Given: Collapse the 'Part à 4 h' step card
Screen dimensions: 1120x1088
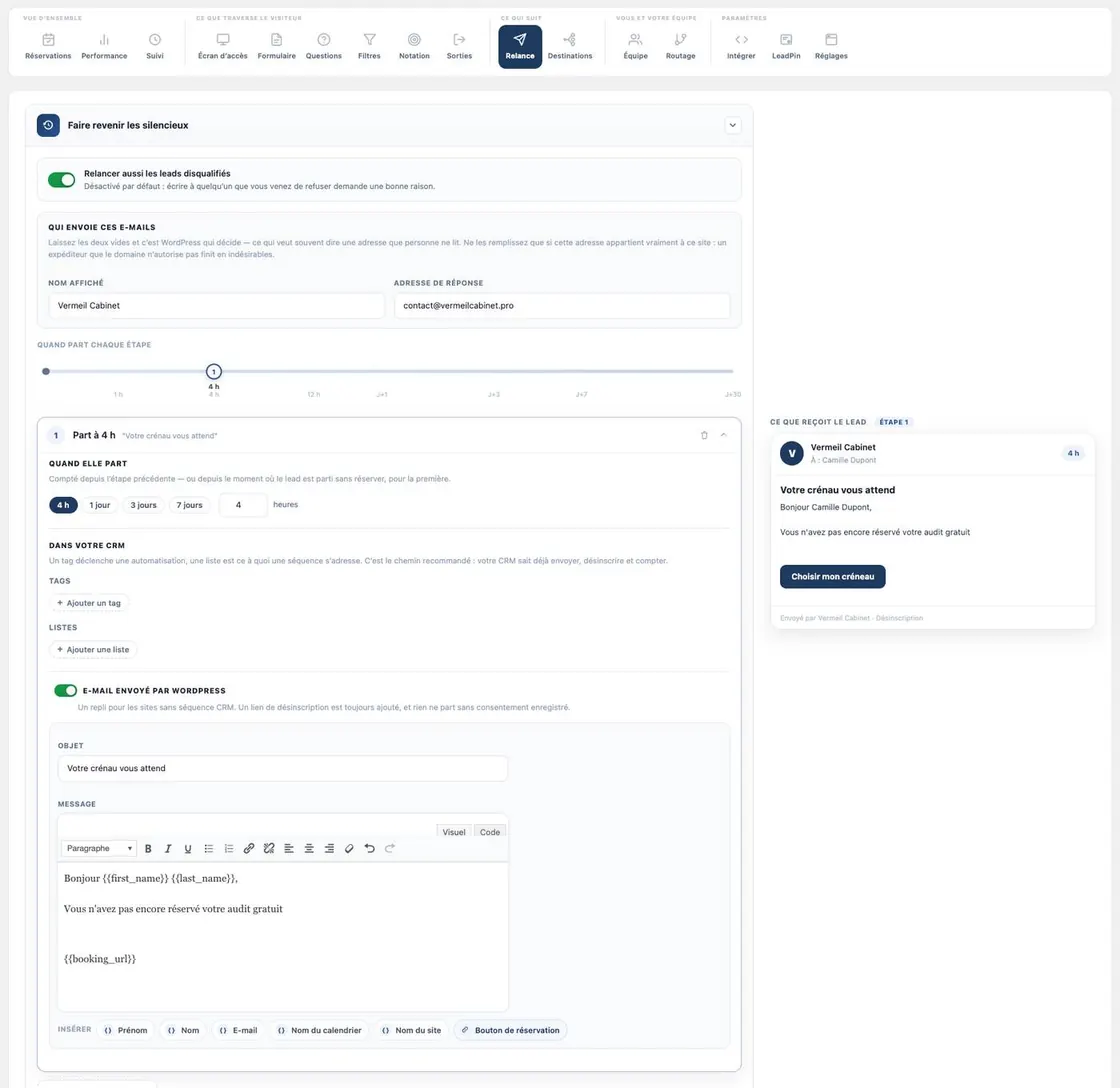Looking at the screenshot, I should [x=724, y=435].
